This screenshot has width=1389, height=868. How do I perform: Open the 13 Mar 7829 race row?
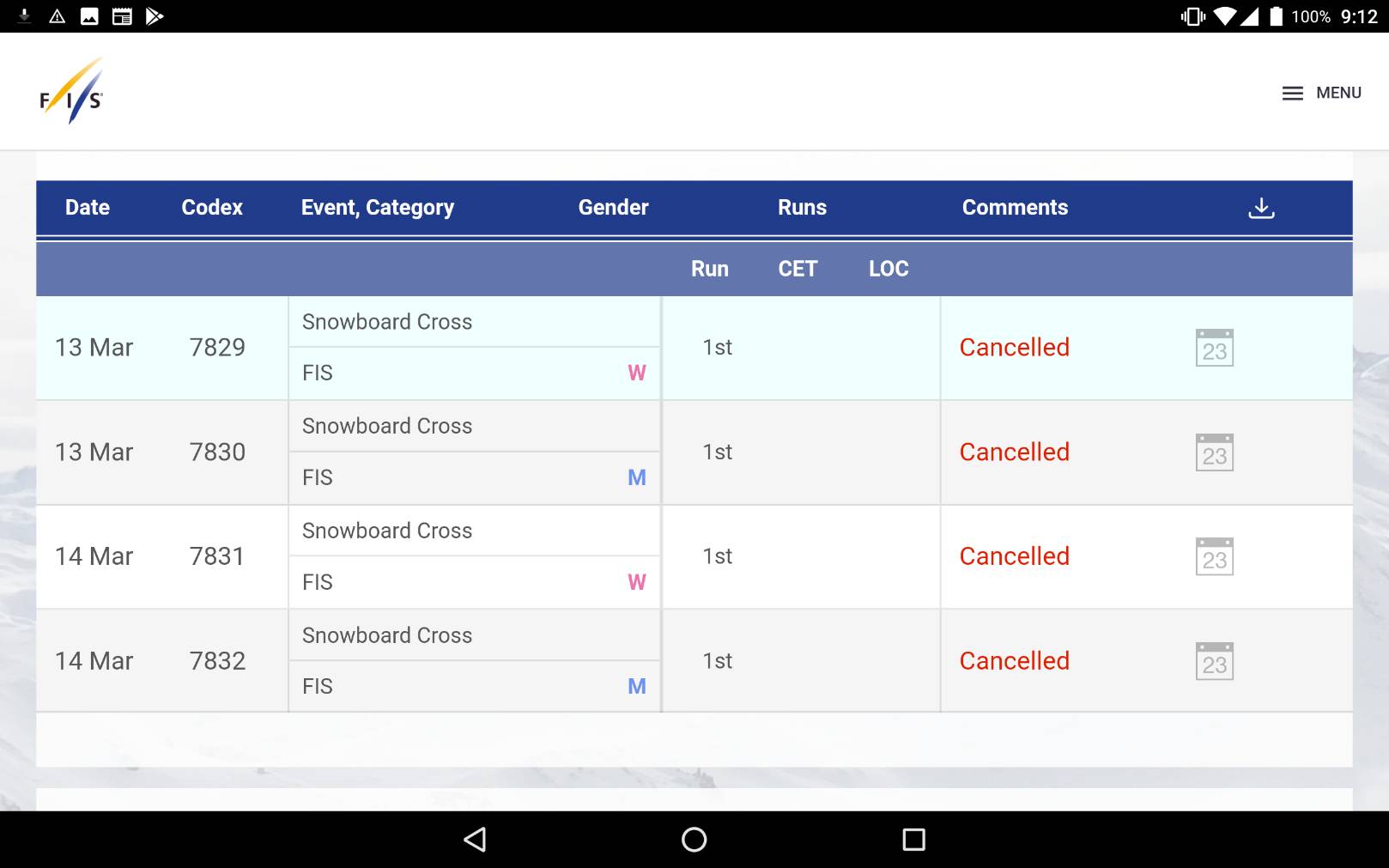click(94, 348)
